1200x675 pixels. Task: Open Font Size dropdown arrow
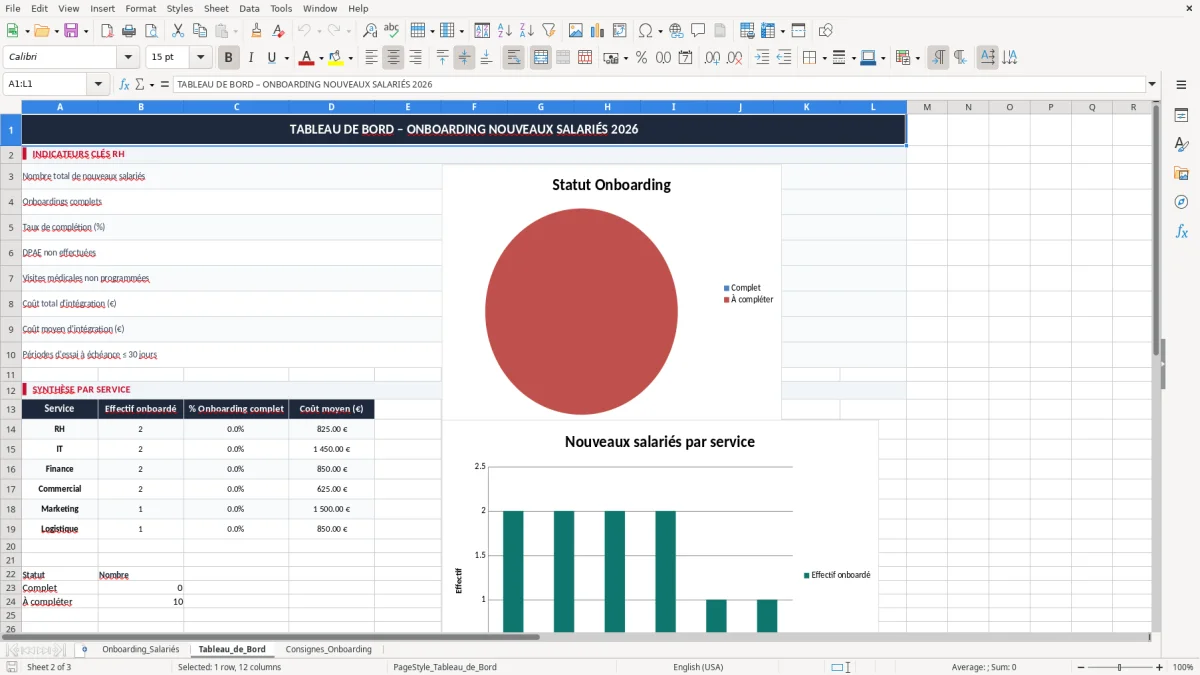coord(200,58)
